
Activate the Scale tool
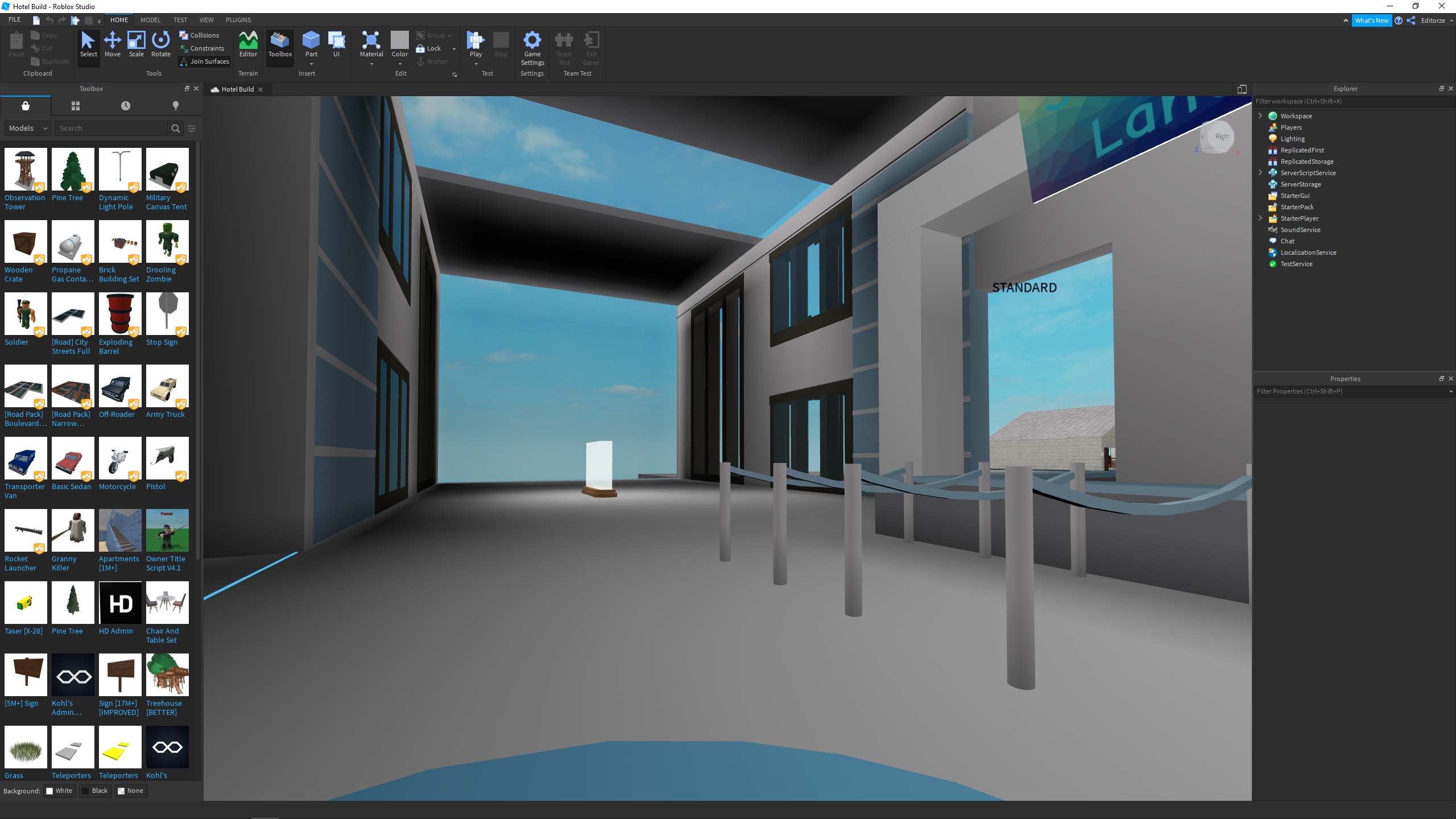[x=136, y=44]
